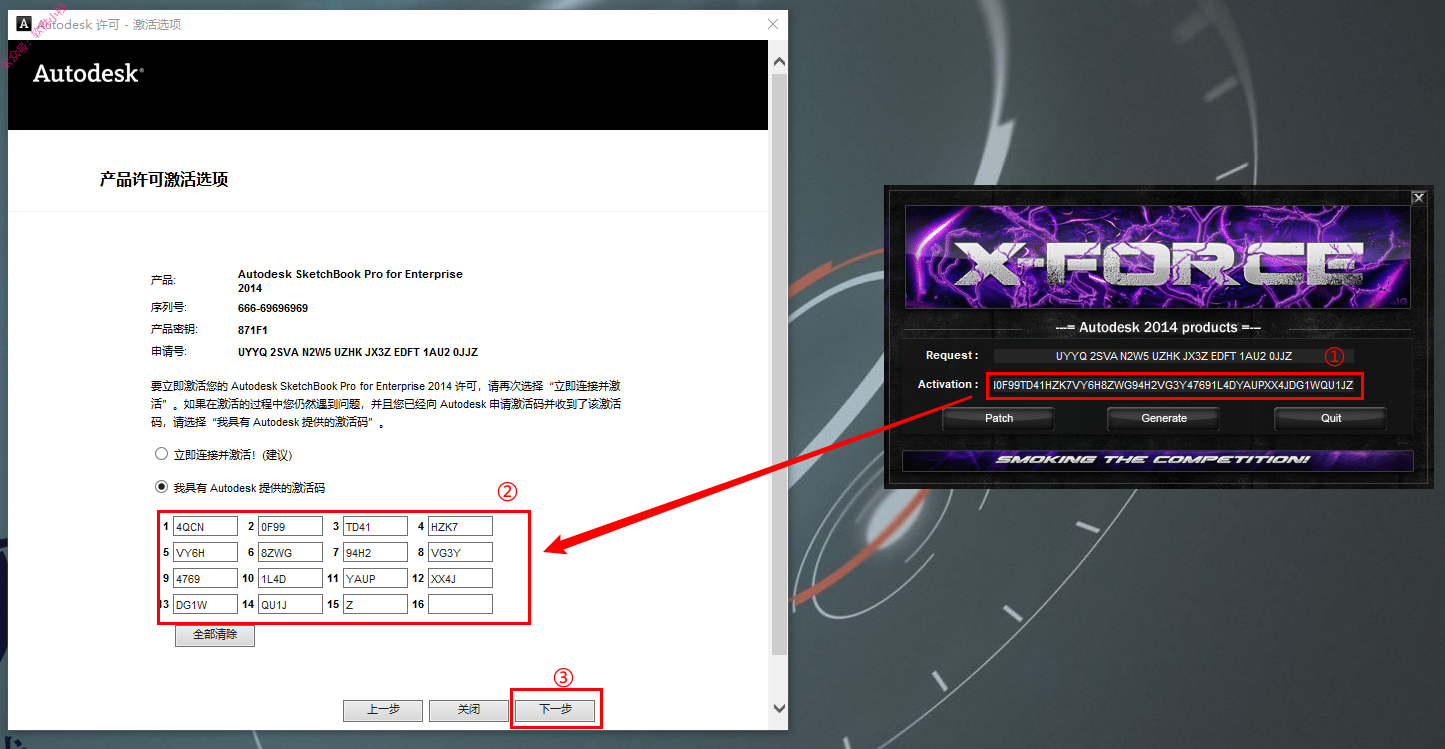Close the Autodesk license activation window
This screenshot has height=749, width=1445.
click(x=772, y=24)
